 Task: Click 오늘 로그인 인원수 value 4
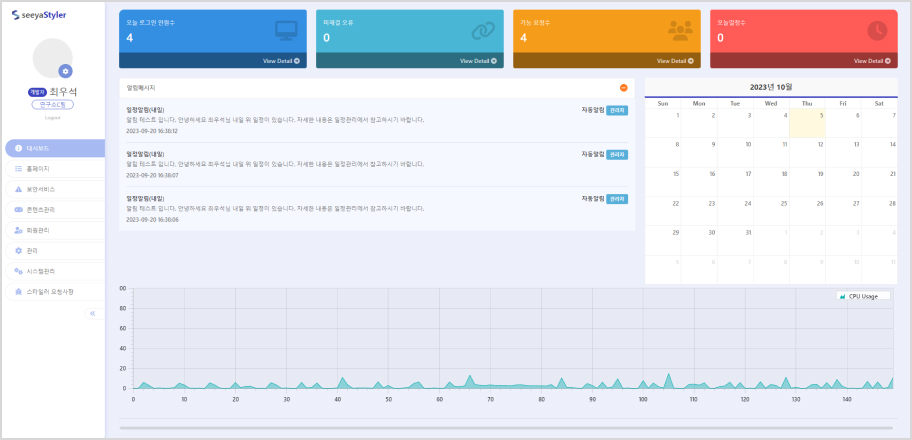point(130,38)
